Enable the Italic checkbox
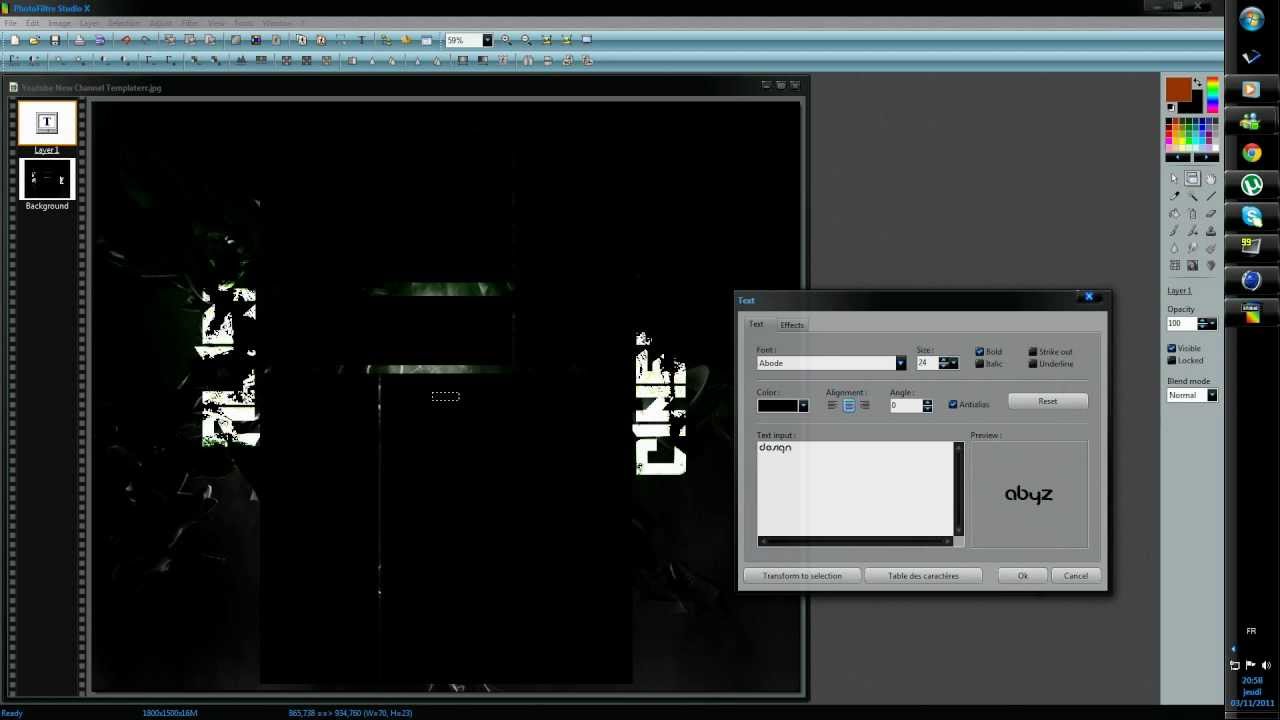Viewport: 1280px width, 720px height. point(980,364)
